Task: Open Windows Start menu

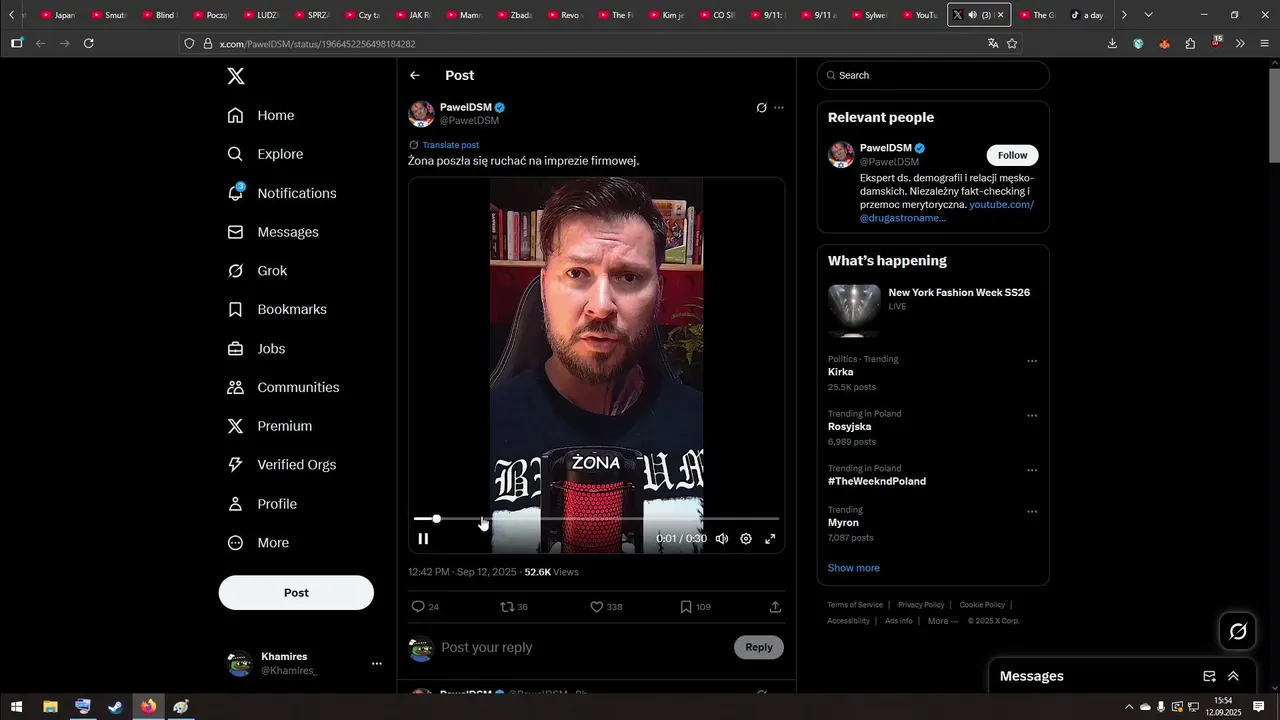Action: click(x=17, y=707)
